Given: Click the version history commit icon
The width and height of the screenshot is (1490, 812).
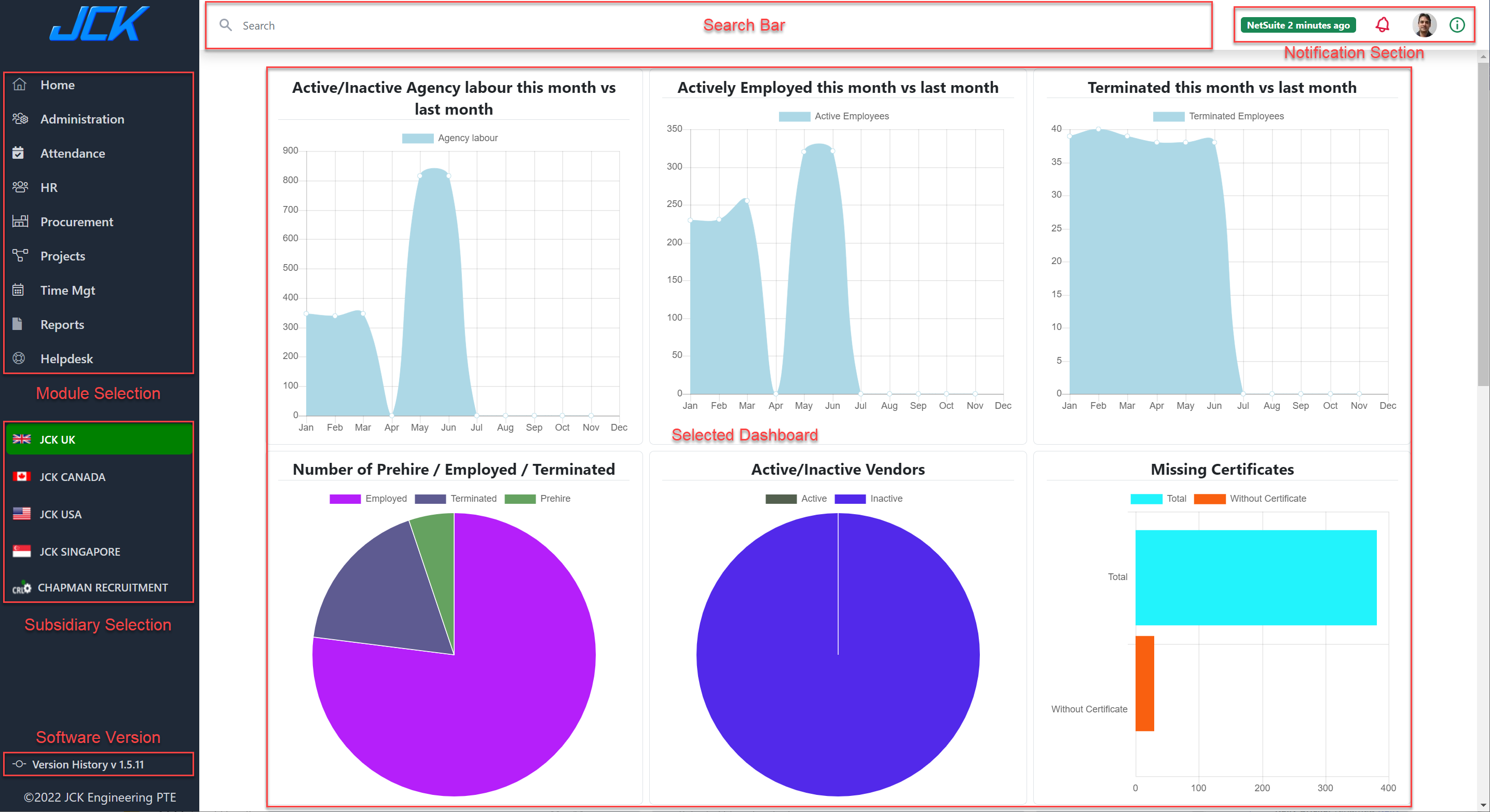Looking at the screenshot, I should (19, 763).
